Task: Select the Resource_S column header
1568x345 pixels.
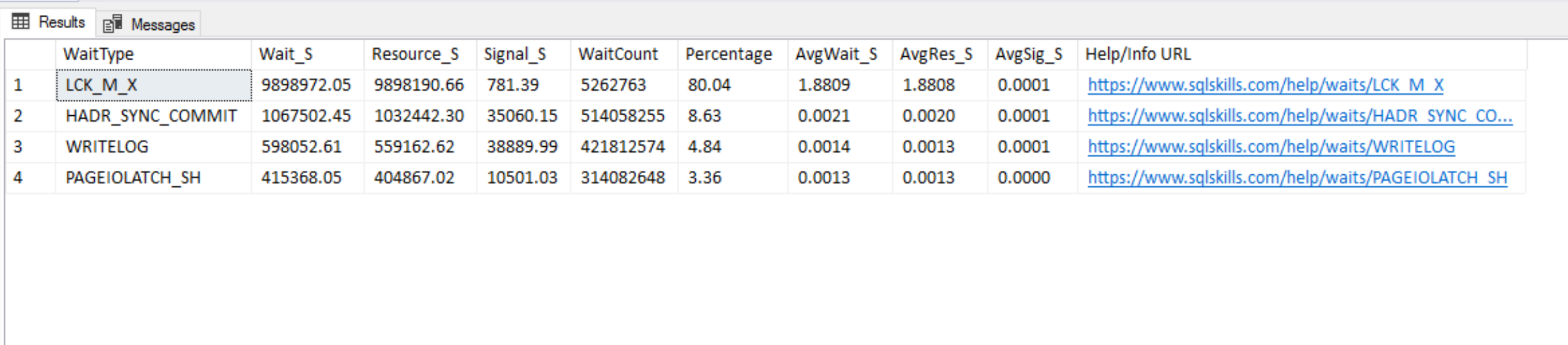Action: click(x=420, y=54)
